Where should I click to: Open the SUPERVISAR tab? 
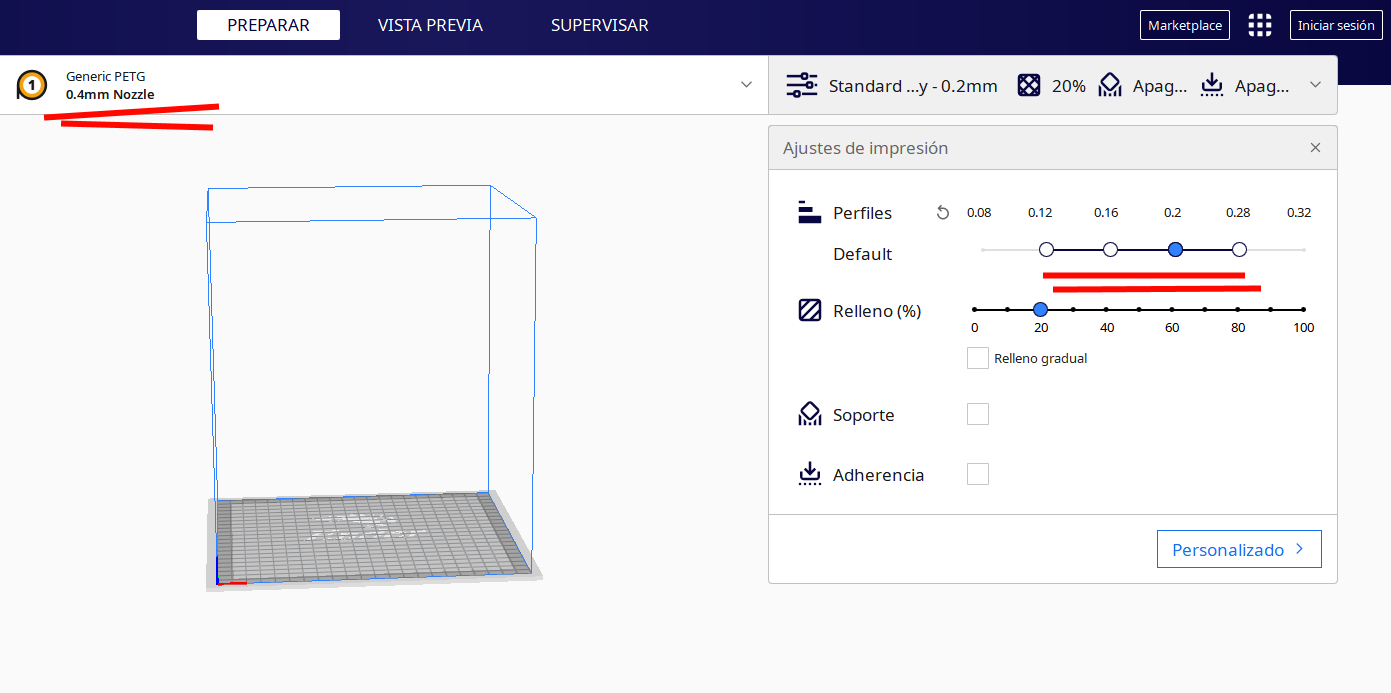599,26
